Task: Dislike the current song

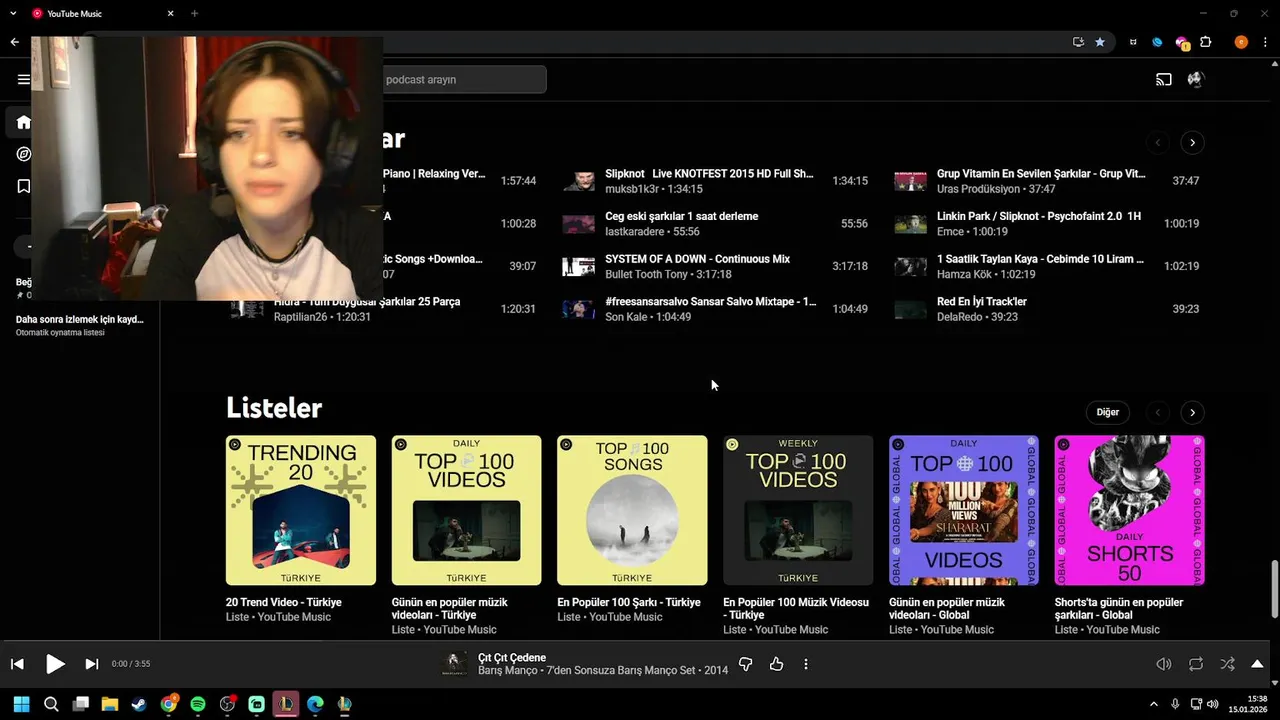Action: (745, 664)
